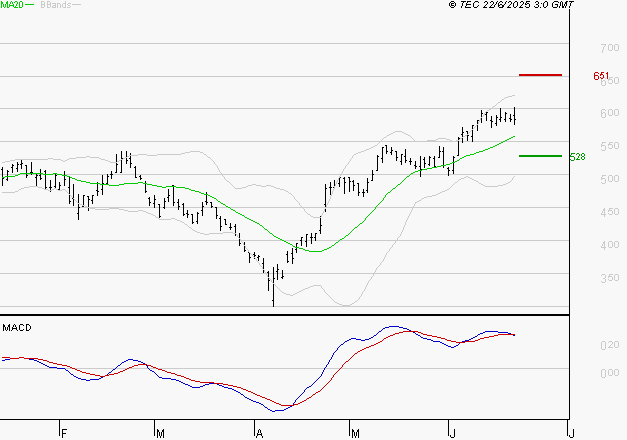Click the 350 price axis label

click(610, 278)
